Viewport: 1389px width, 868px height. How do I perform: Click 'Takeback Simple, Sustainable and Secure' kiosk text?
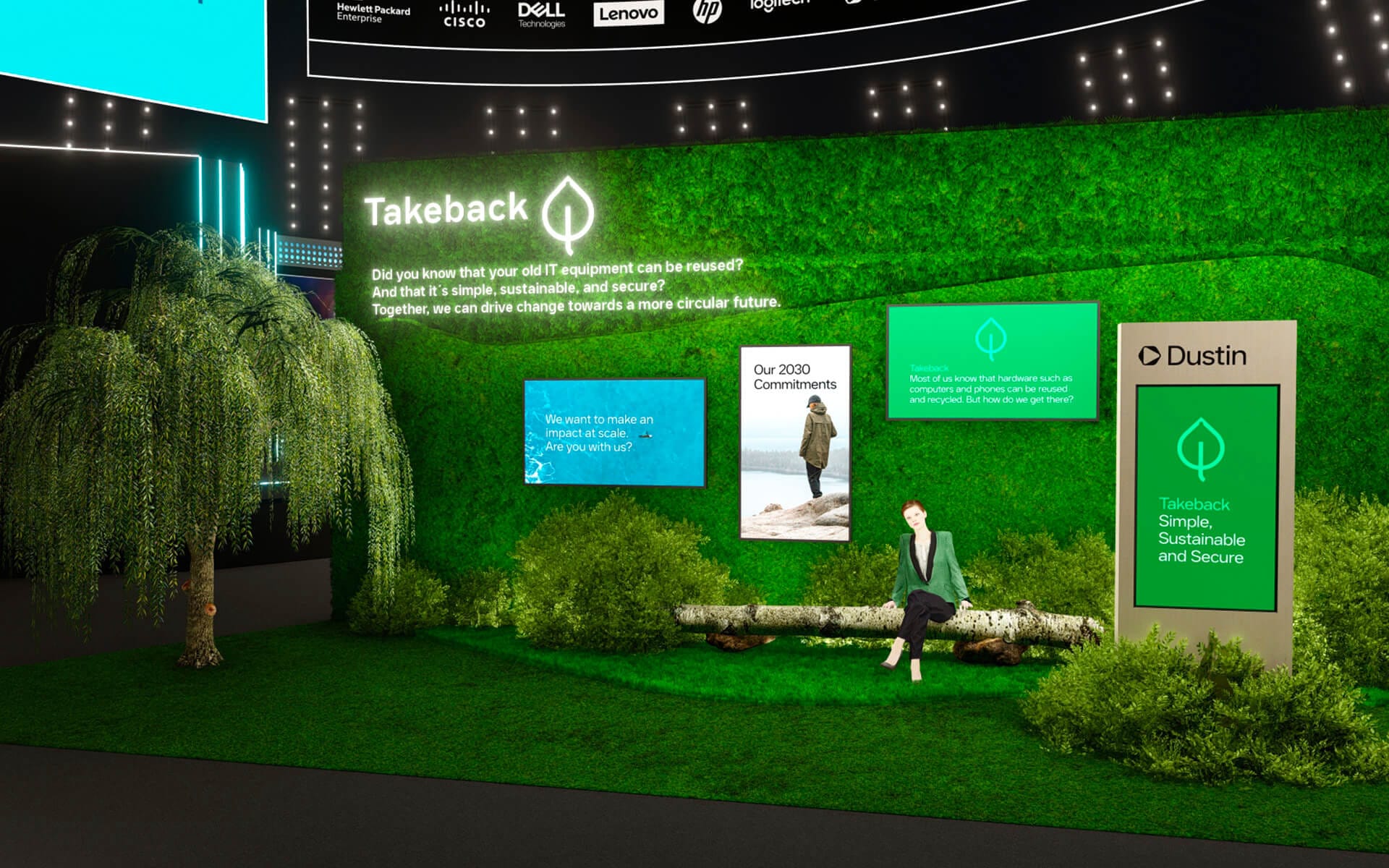click(x=1201, y=530)
